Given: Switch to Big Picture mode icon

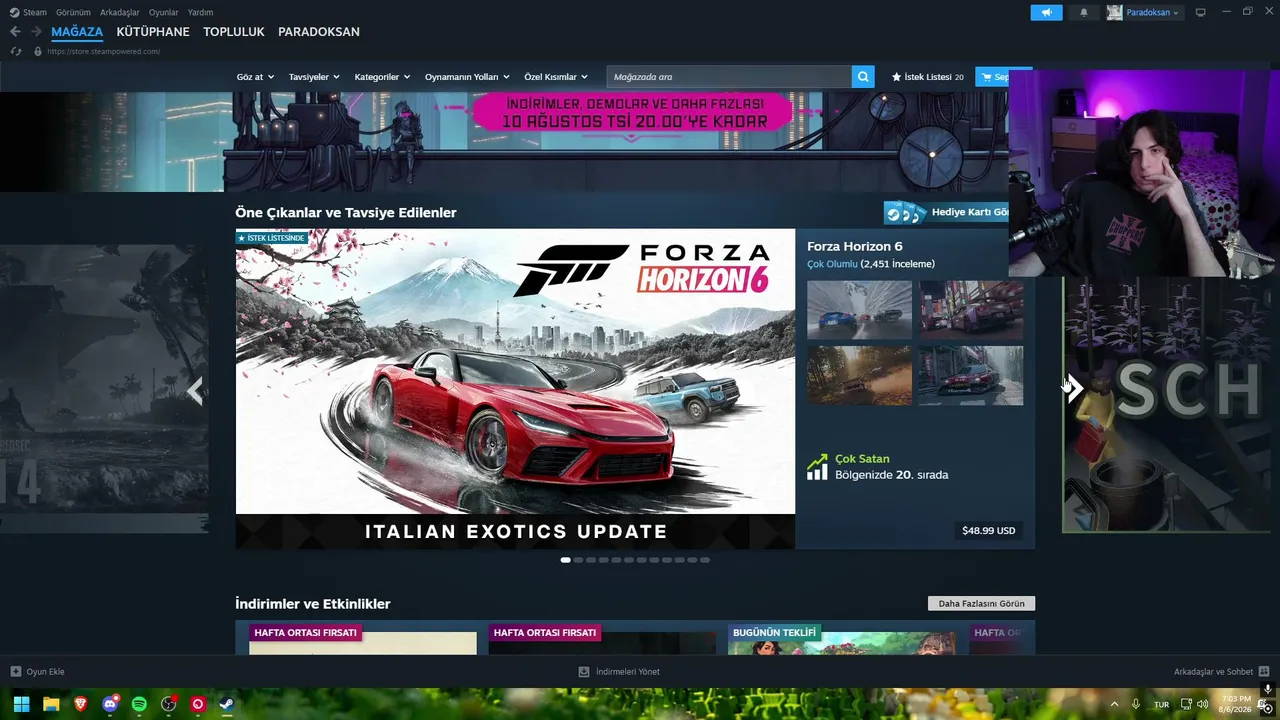Looking at the screenshot, I should coord(1201,12).
